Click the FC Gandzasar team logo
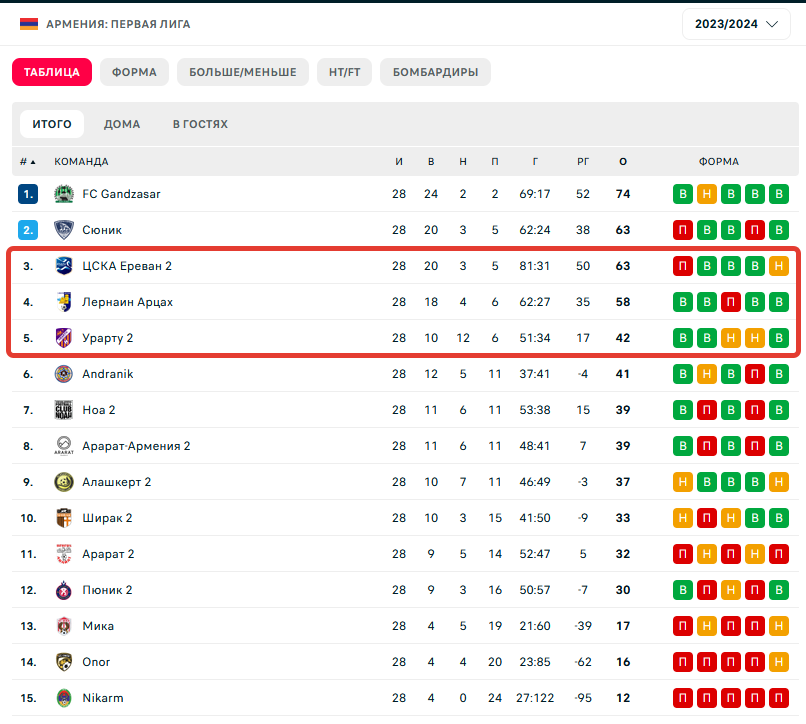The height and width of the screenshot is (724, 806). pos(64,194)
